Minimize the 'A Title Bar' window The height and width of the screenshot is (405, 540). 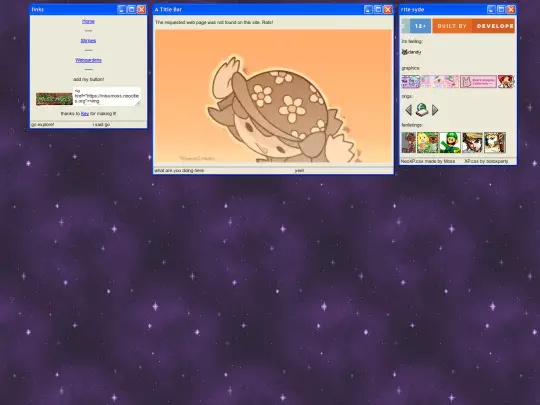tap(368, 10)
